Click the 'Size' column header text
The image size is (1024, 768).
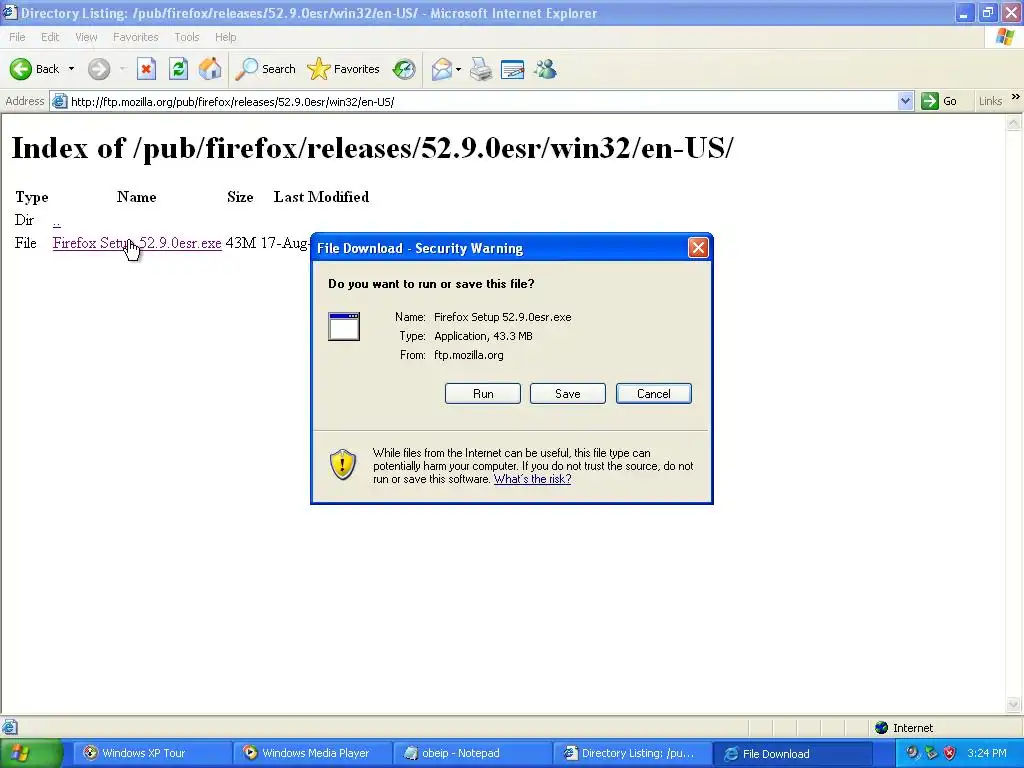coord(240,197)
